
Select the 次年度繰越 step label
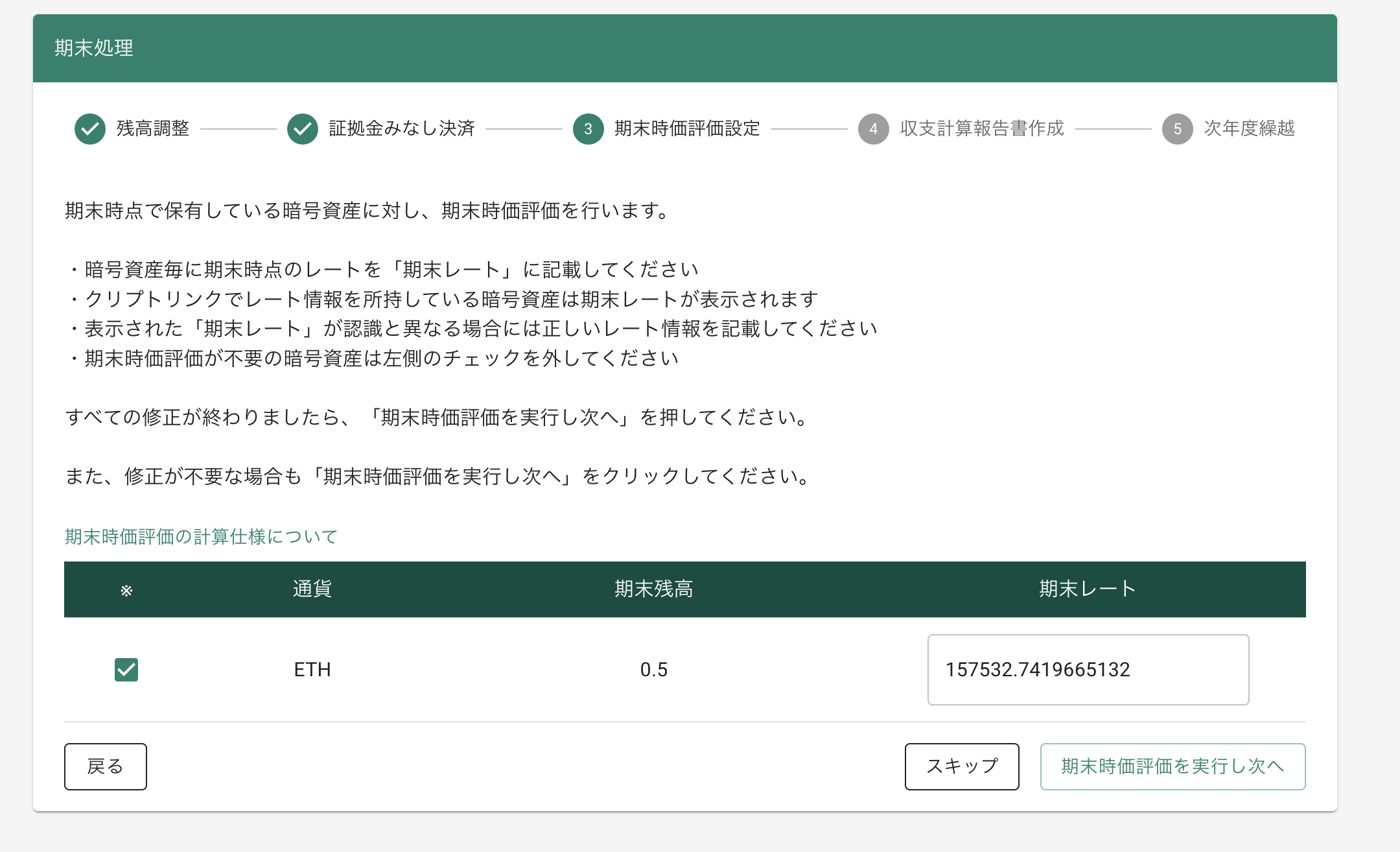(1250, 128)
